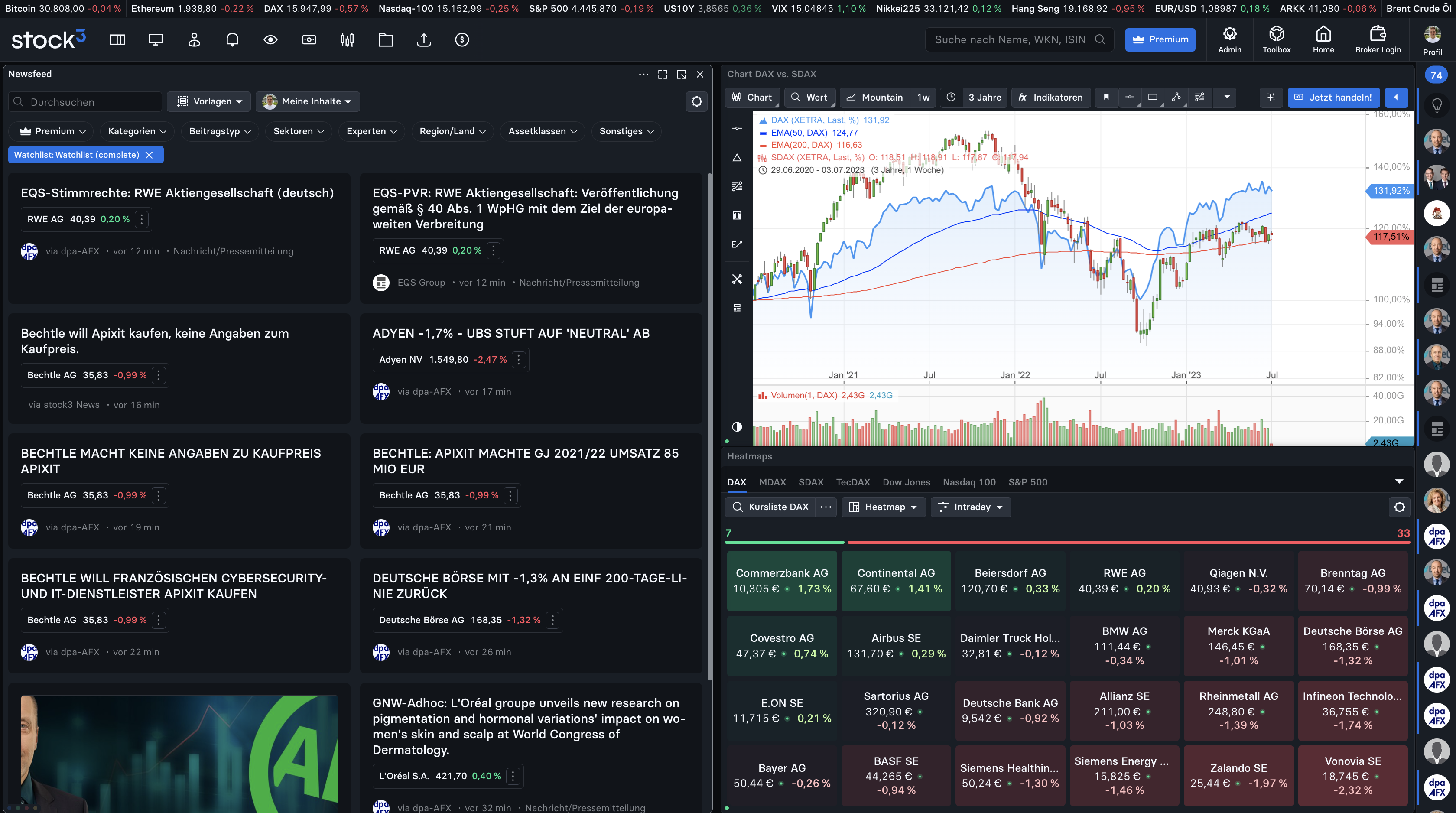This screenshot has height=813, width=1456.
Task: Open Broker Login
Action: click(1378, 39)
